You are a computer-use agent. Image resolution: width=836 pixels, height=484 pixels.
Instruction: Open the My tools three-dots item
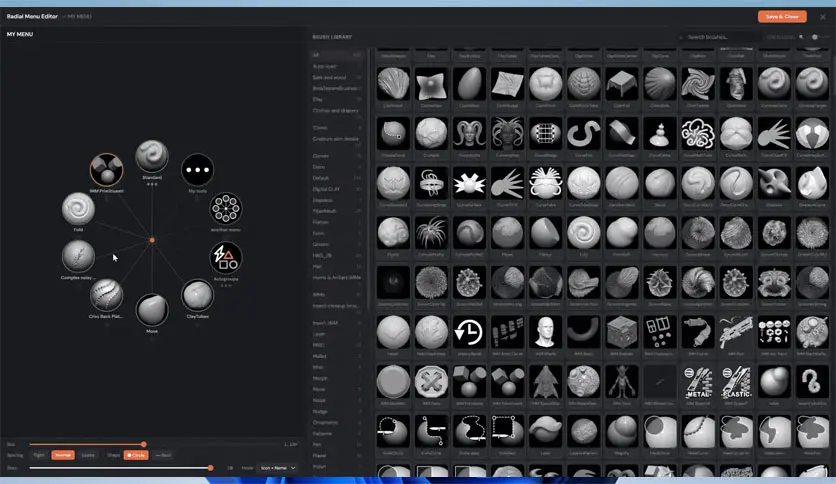(x=197, y=170)
